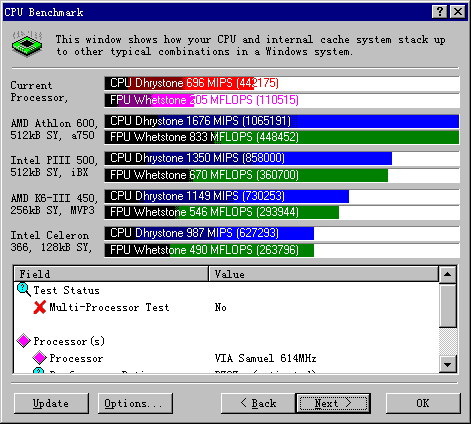The height and width of the screenshot is (424, 471).
Task: Advance with the Next button
Action: coord(333,403)
